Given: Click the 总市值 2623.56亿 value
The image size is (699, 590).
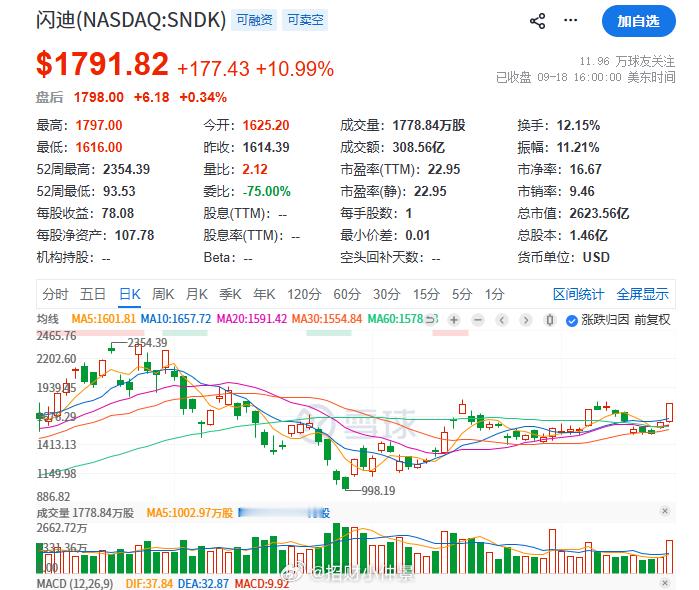Looking at the screenshot, I should 599,213.
